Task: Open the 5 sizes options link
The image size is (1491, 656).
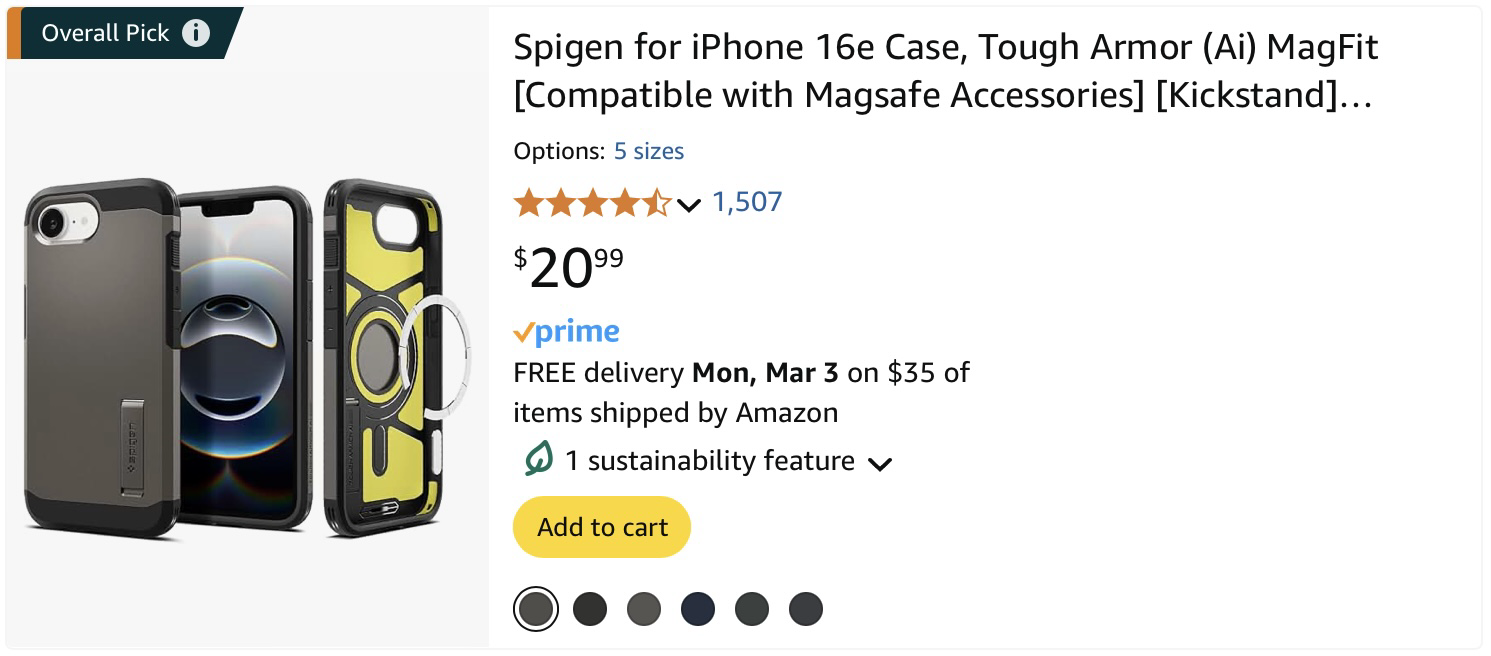Action: point(649,151)
